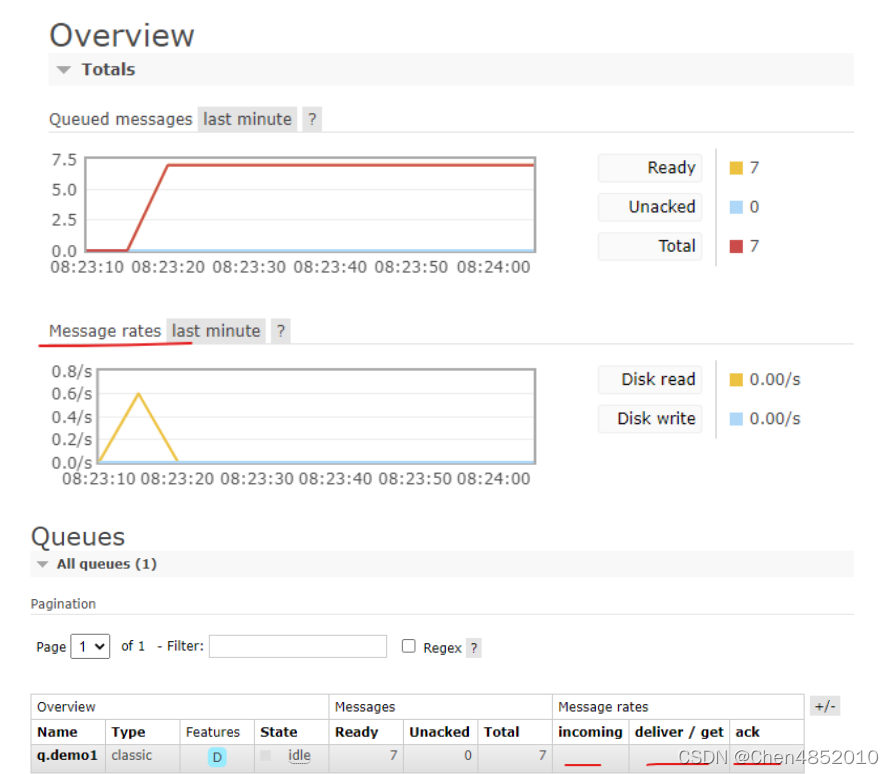Click the classic type cell of q.demo1
This screenshot has height=774, width=894.
[x=132, y=755]
